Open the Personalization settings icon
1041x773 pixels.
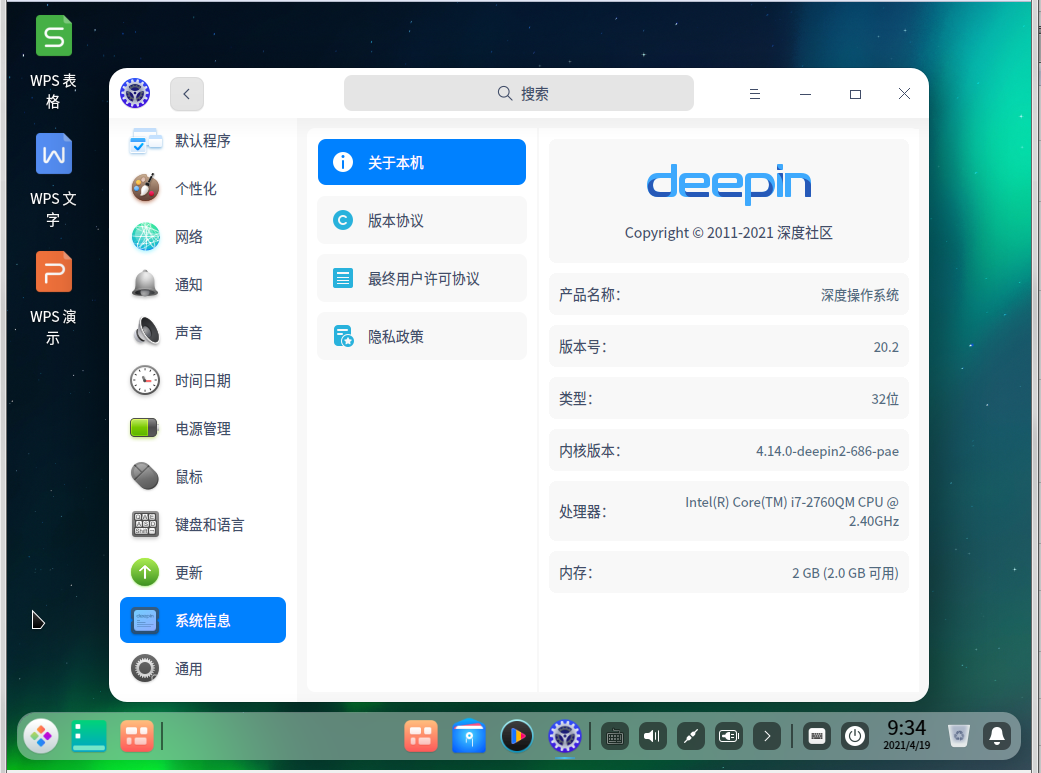tap(145, 188)
